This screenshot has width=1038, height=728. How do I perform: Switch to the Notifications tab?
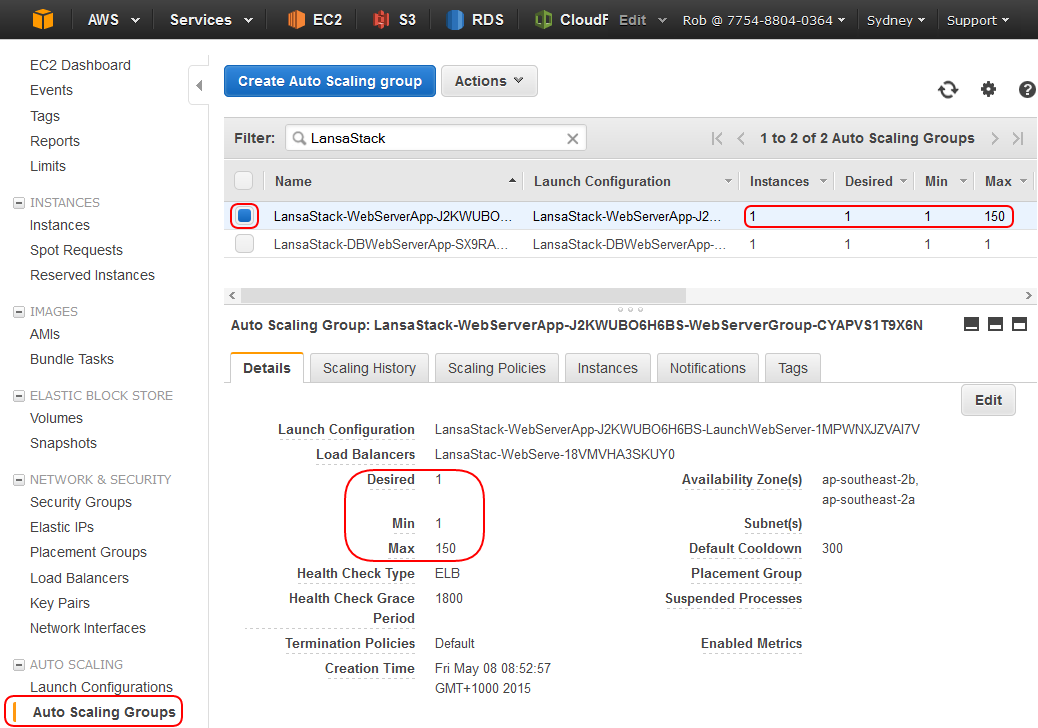(708, 368)
